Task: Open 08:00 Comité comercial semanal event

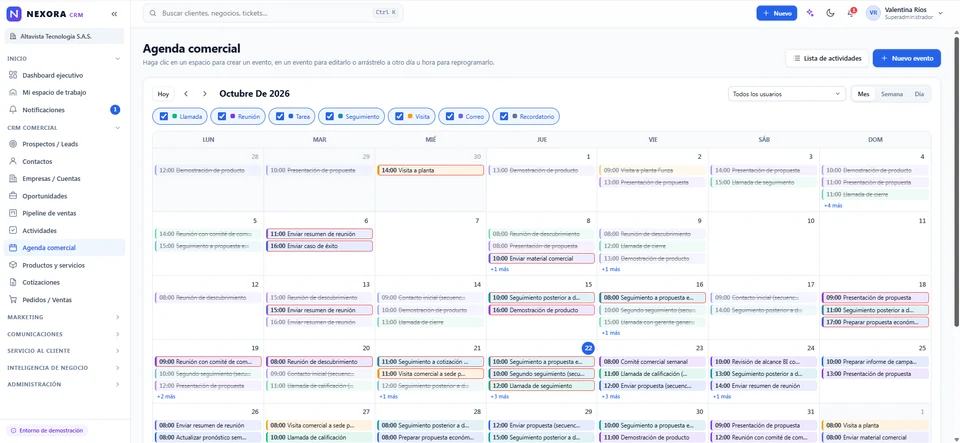Action: pyautogui.click(x=652, y=362)
